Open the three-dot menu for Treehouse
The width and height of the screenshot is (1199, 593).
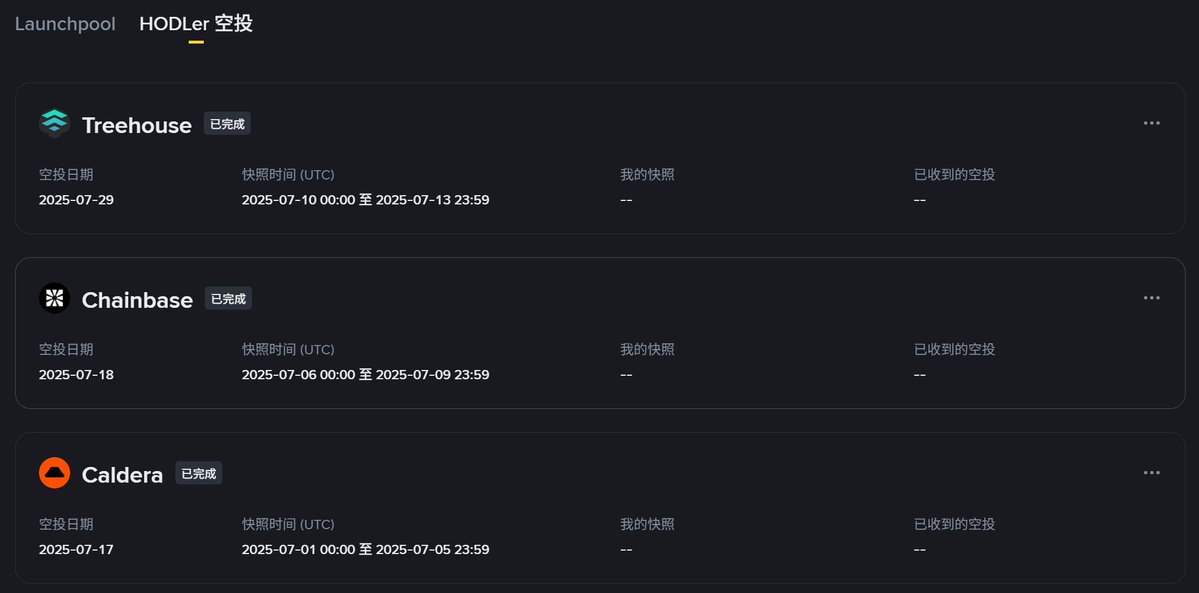pyautogui.click(x=1152, y=123)
